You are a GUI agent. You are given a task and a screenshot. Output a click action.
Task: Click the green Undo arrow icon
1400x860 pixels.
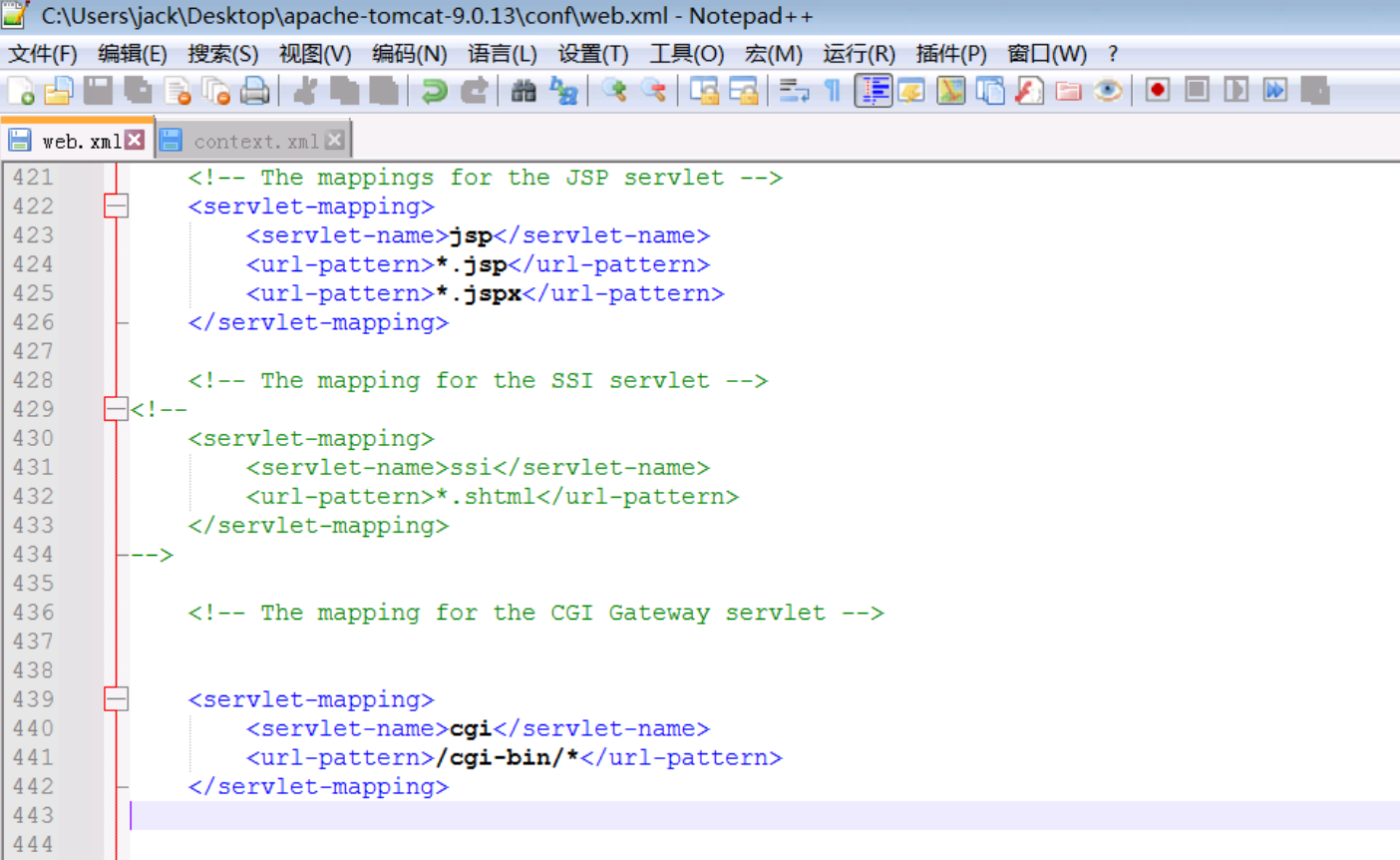pyautogui.click(x=434, y=91)
